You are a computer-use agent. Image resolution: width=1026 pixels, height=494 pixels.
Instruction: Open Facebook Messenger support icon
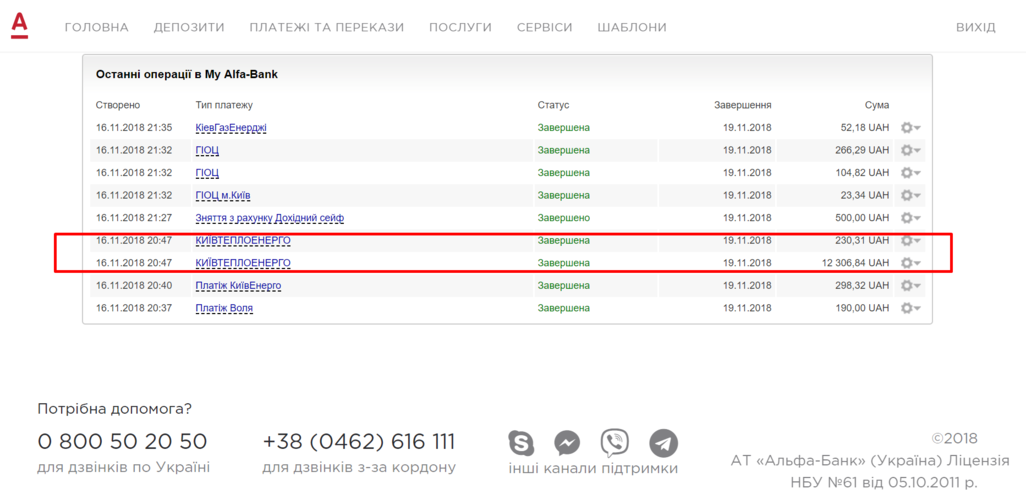coord(567,443)
